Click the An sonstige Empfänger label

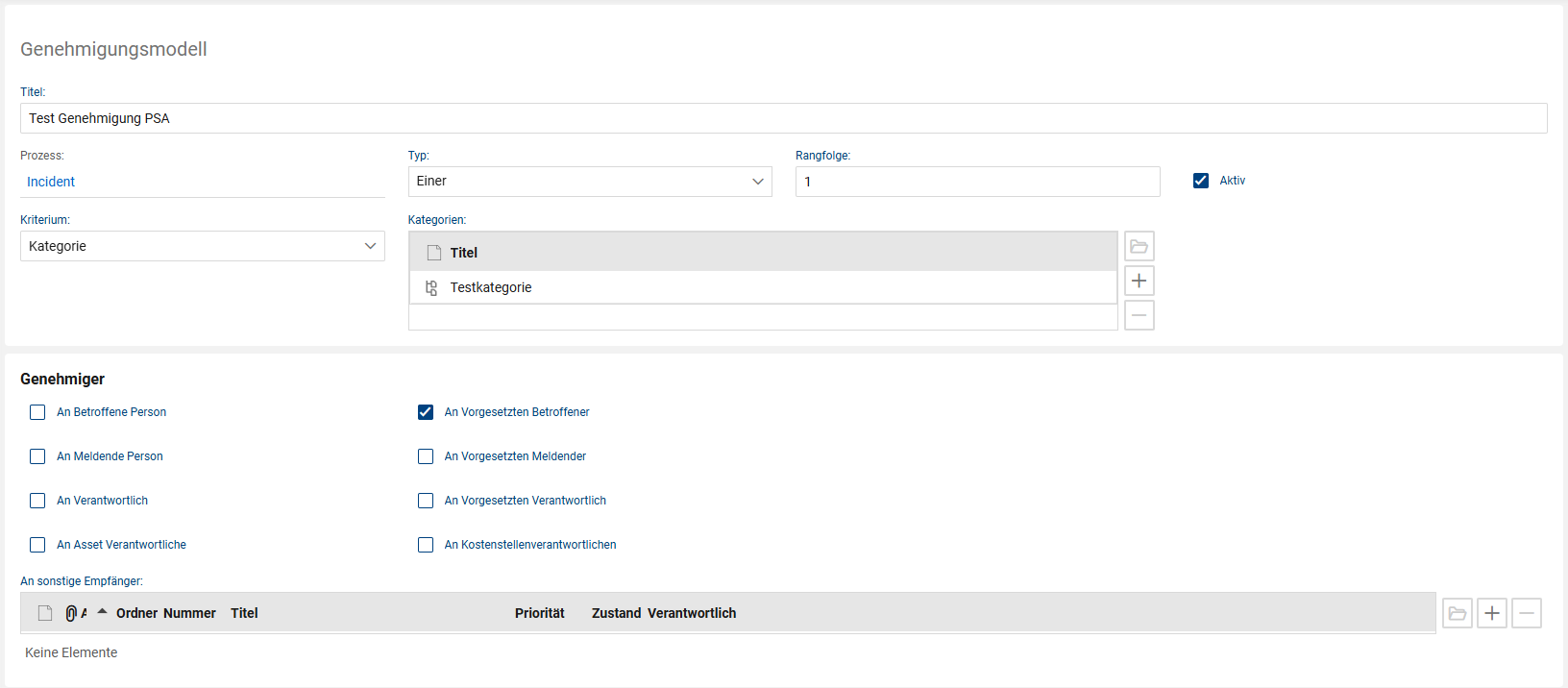click(x=82, y=581)
